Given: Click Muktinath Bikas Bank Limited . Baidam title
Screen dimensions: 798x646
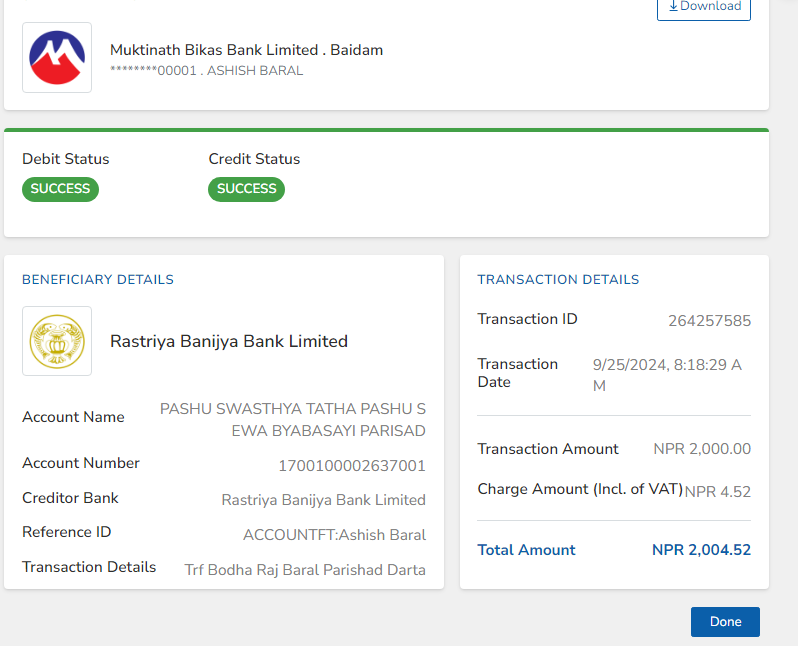Looking at the screenshot, I should (x=246, y=50).
